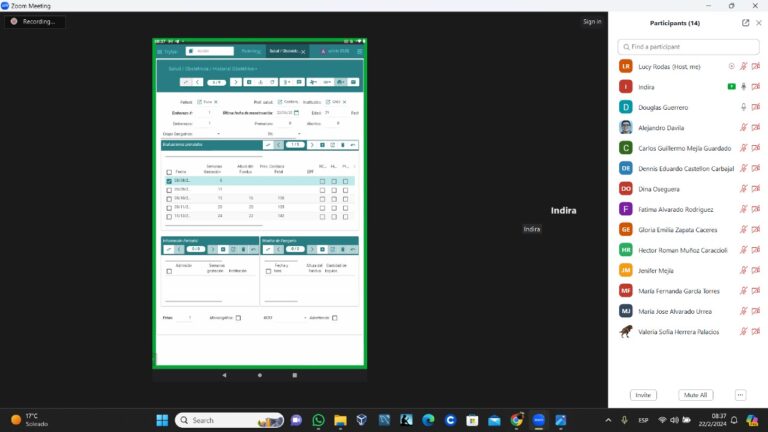768x432 pixels.
Task: Open calendar picker for last menstruation date
Action: click(x=296, y=113)
